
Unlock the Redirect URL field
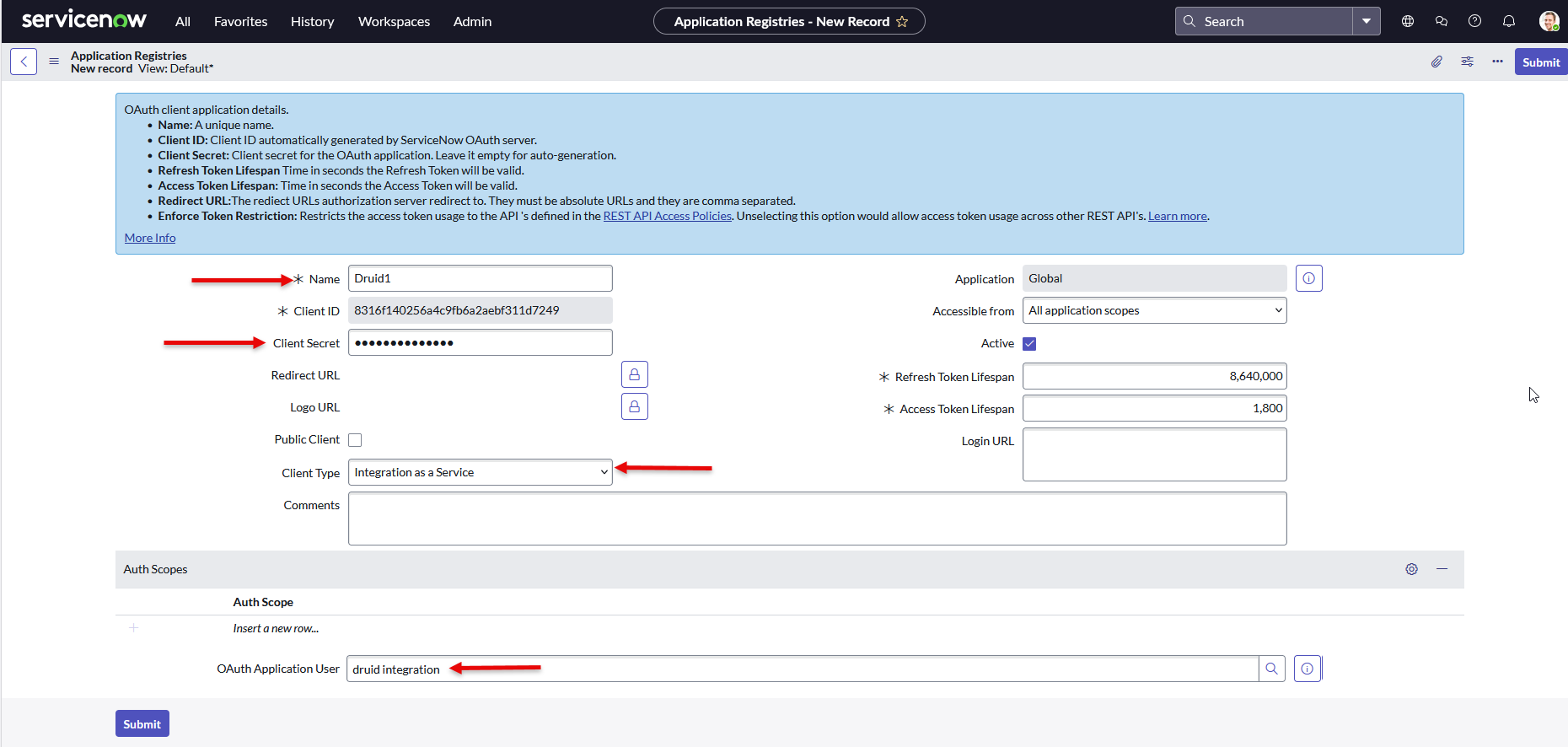point(634,374)
